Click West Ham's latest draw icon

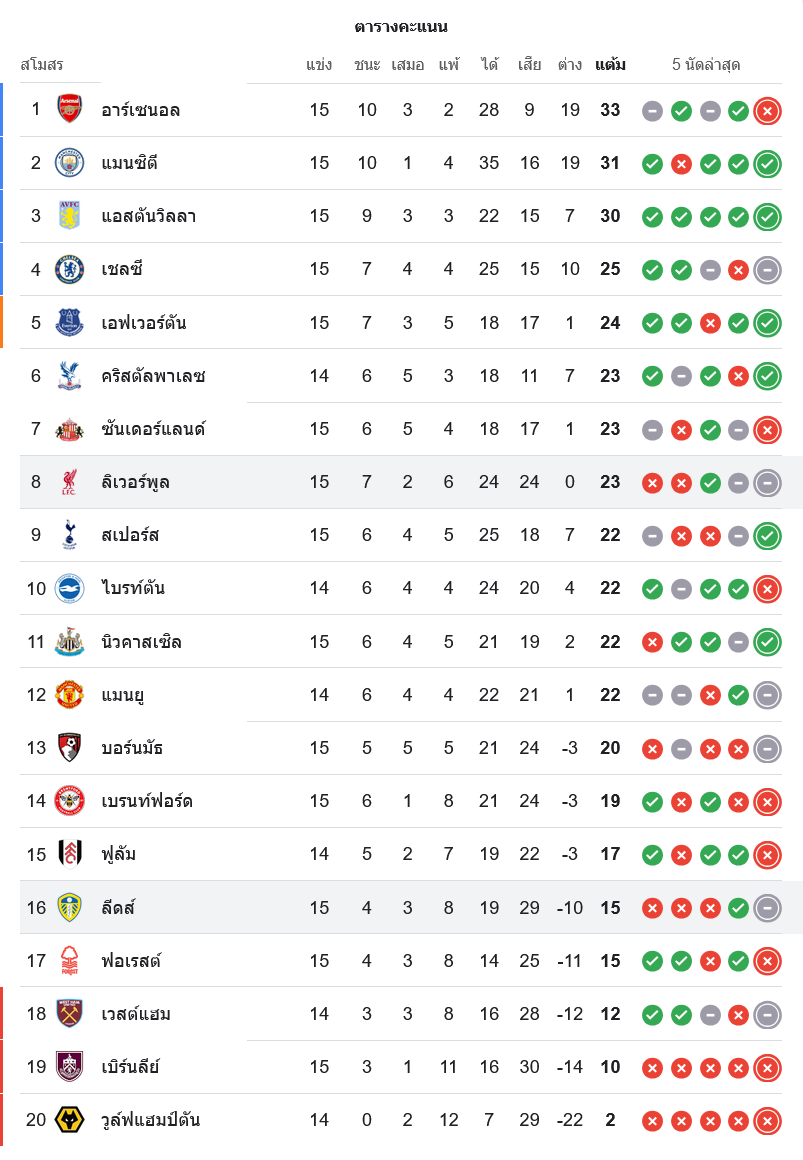click(x=767, y=1015)
